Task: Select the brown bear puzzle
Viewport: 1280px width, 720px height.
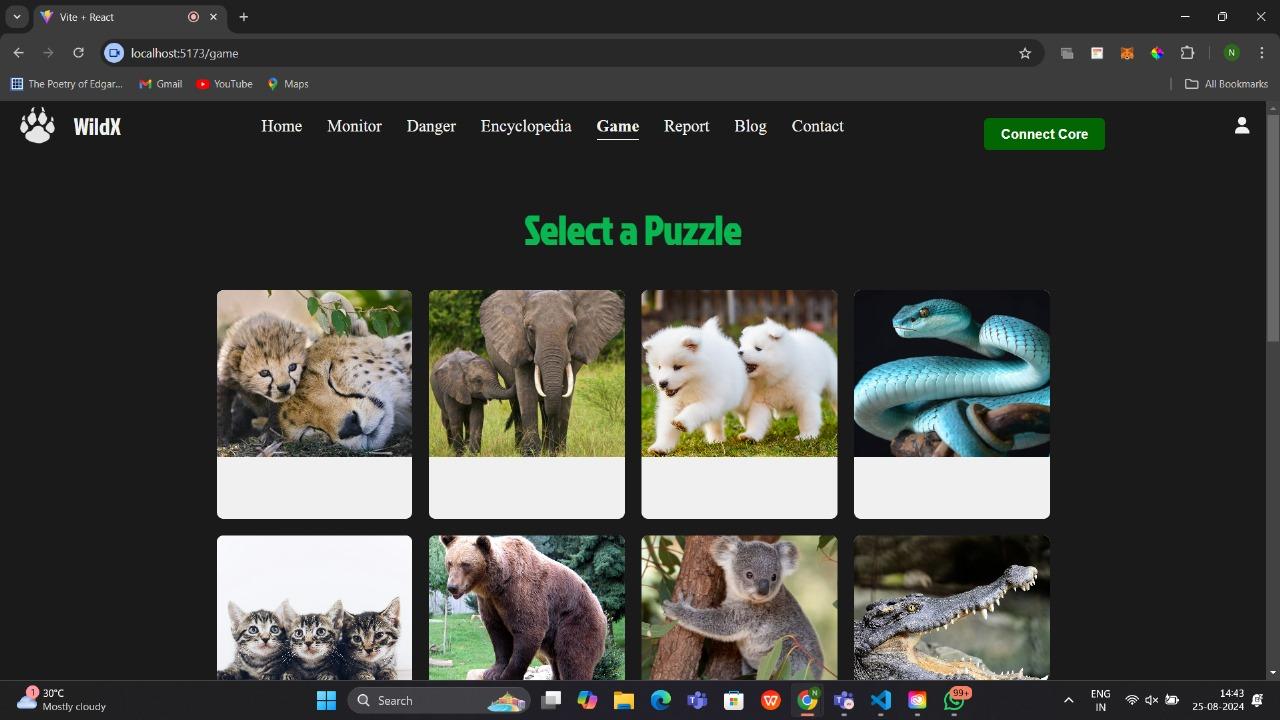Action: 527,608
